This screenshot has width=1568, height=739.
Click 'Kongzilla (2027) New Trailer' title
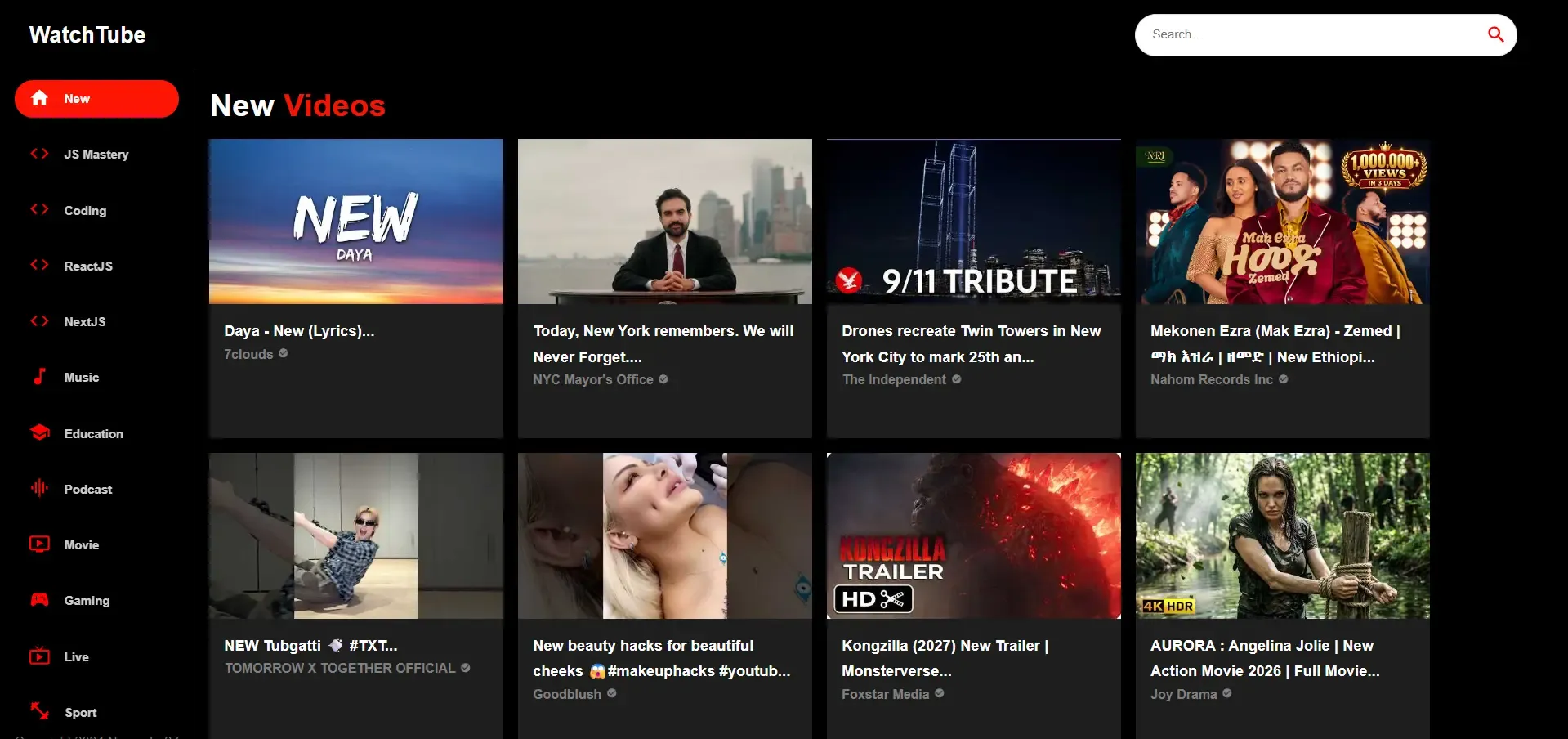[945, 658]
